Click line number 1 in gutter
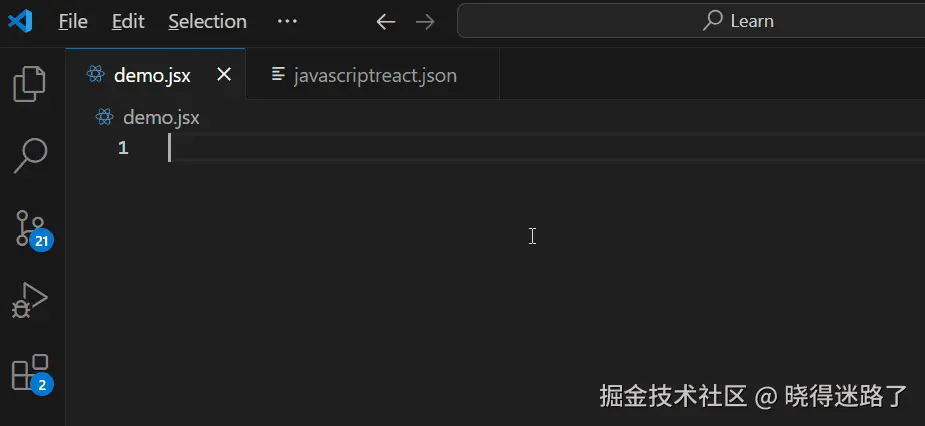This screenshot has width=925, height=426. (123, 148)
